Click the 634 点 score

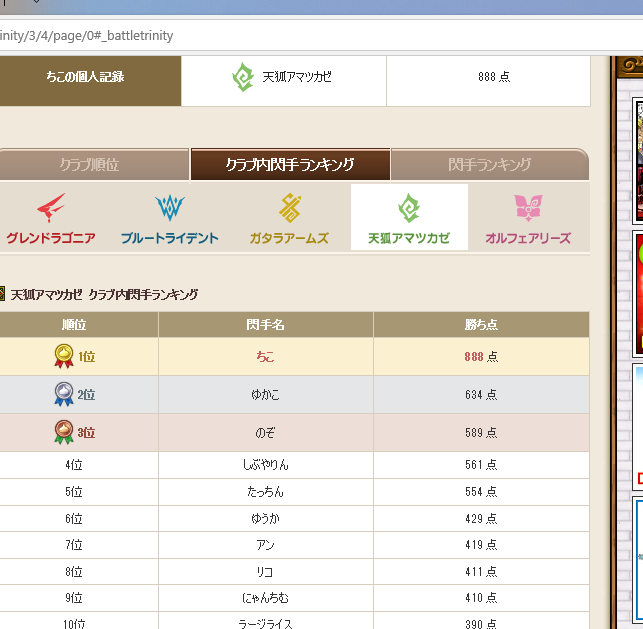point(481,394)
